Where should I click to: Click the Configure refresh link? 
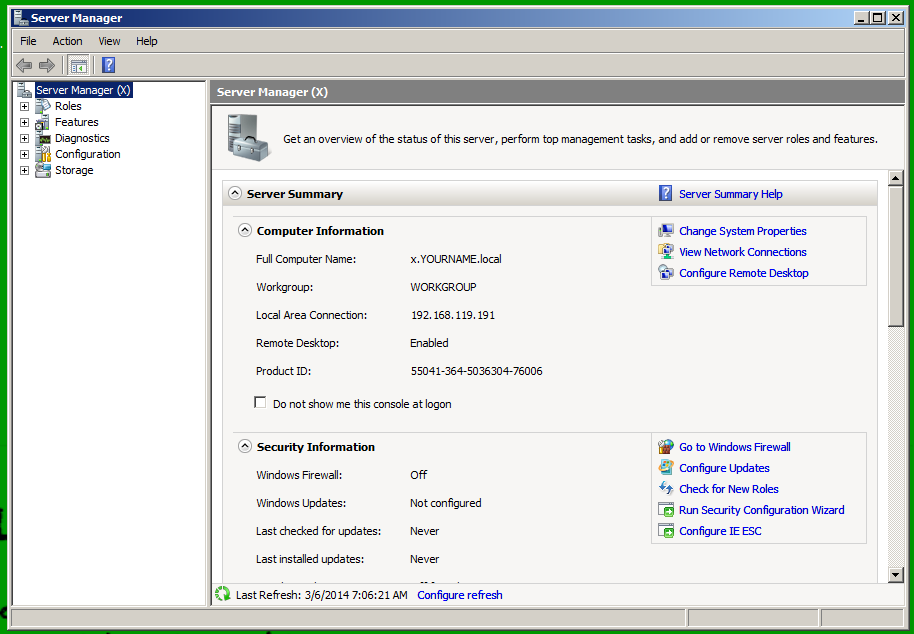[459, 595]
